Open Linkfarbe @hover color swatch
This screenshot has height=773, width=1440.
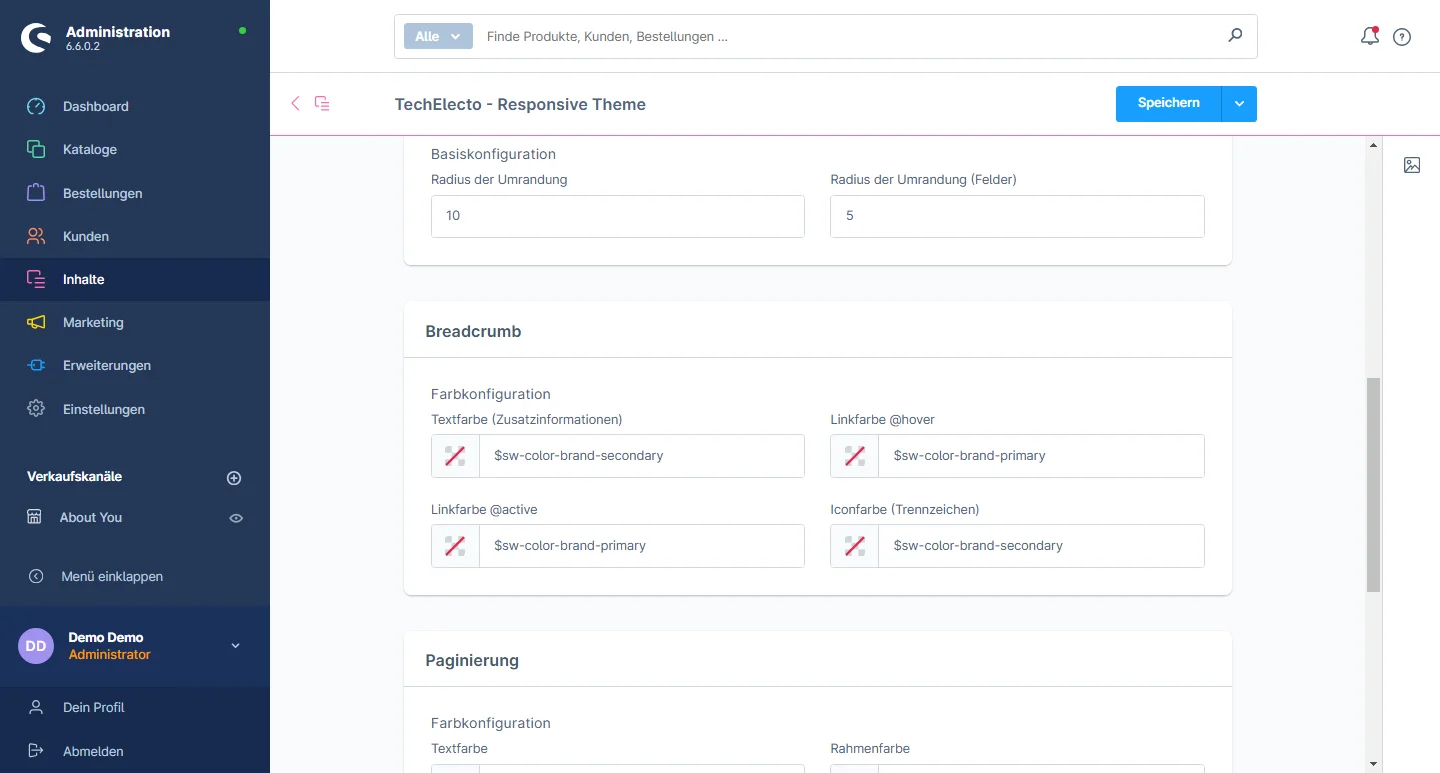855,456
